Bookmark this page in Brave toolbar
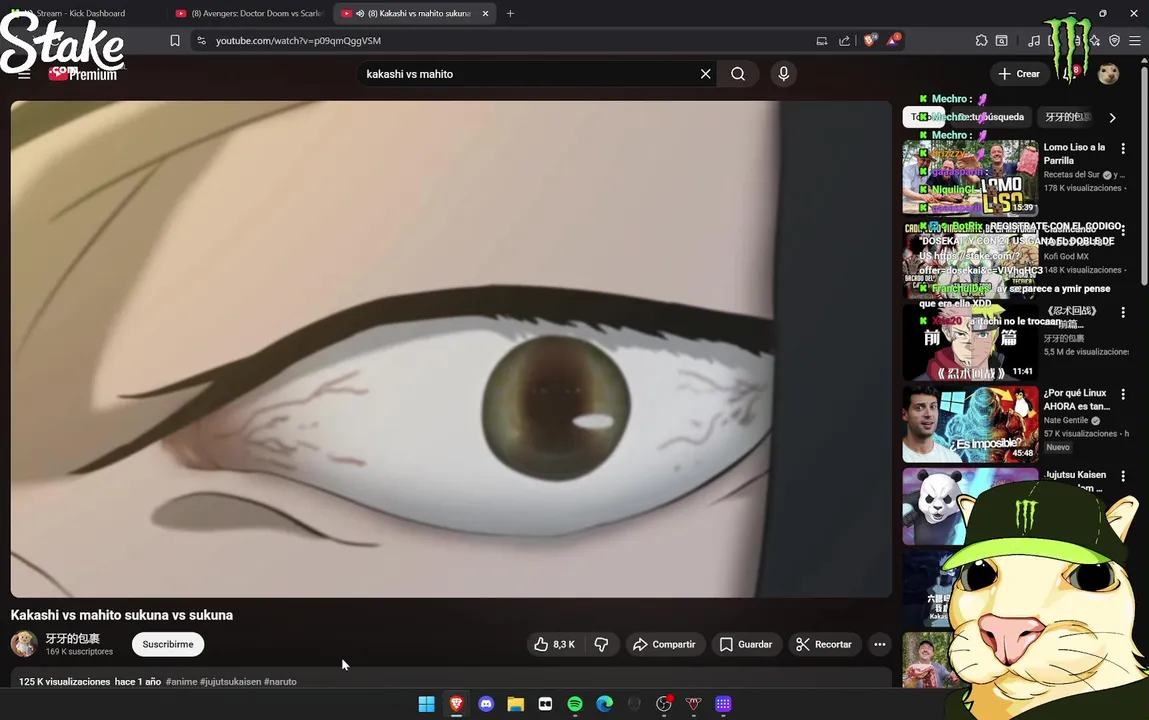 click(x=174, y=41)
